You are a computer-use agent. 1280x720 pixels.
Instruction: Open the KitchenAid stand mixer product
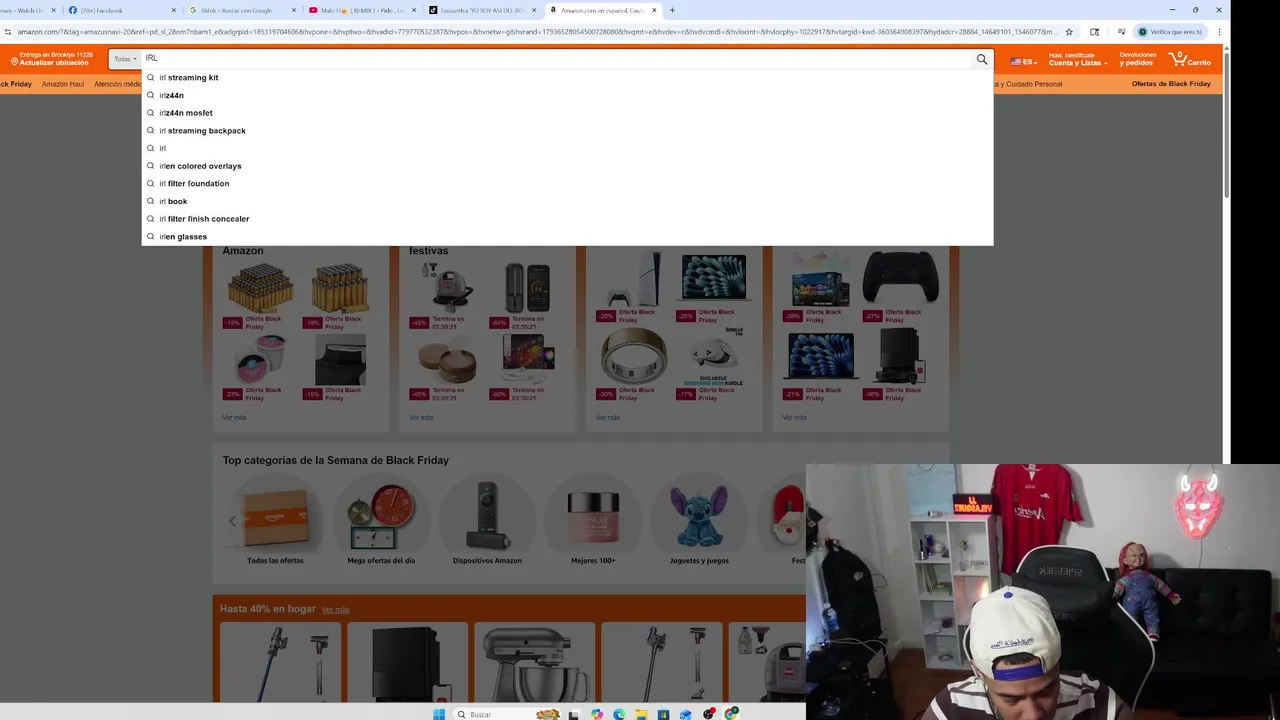534,662
